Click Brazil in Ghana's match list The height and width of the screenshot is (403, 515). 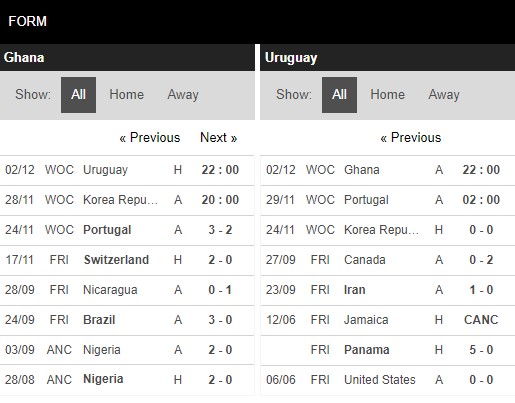tap(99, 320)
